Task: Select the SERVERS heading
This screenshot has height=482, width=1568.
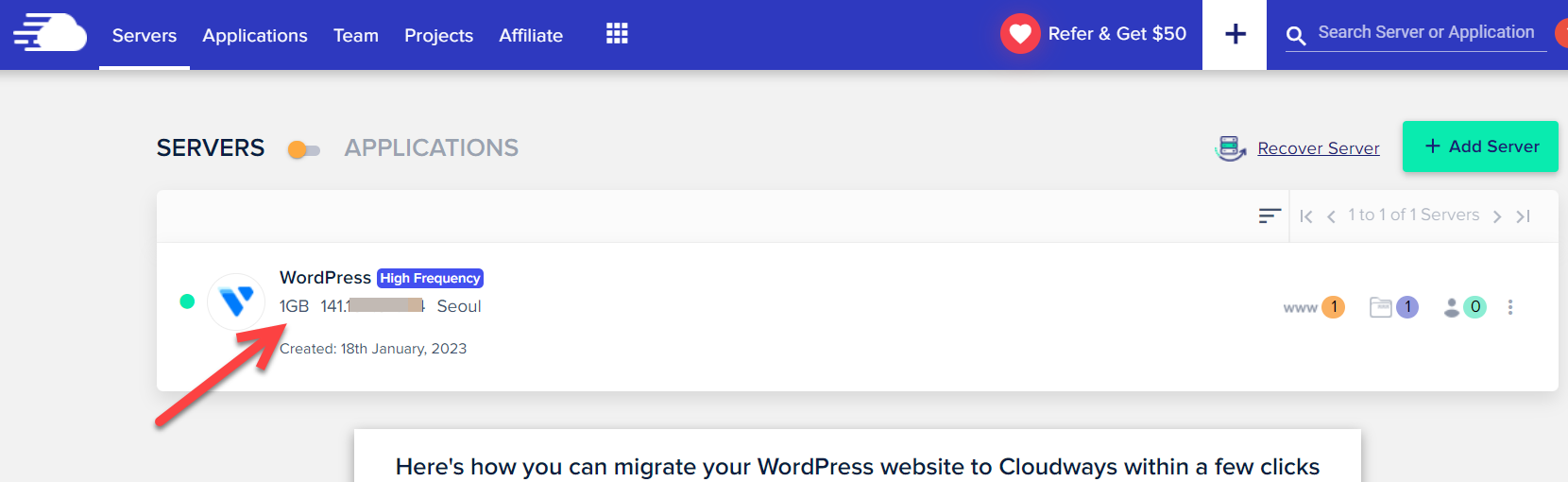Action: pyautogui.click(x=211, y=147)
